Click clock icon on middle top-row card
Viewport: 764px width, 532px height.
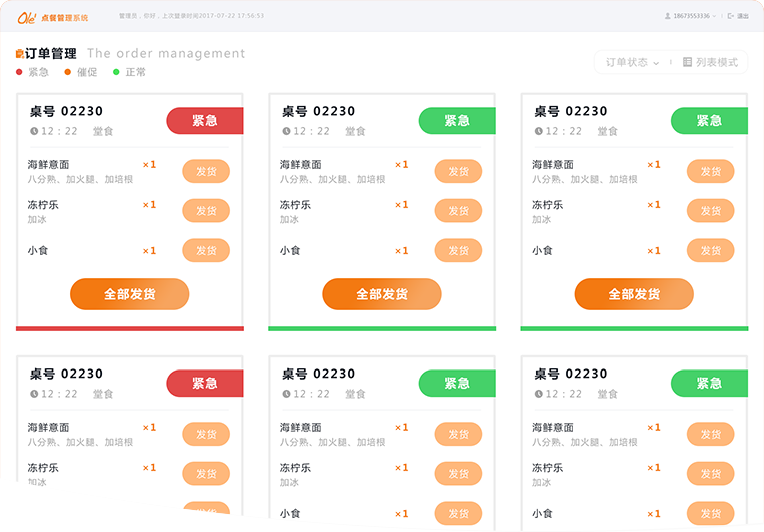286,131
